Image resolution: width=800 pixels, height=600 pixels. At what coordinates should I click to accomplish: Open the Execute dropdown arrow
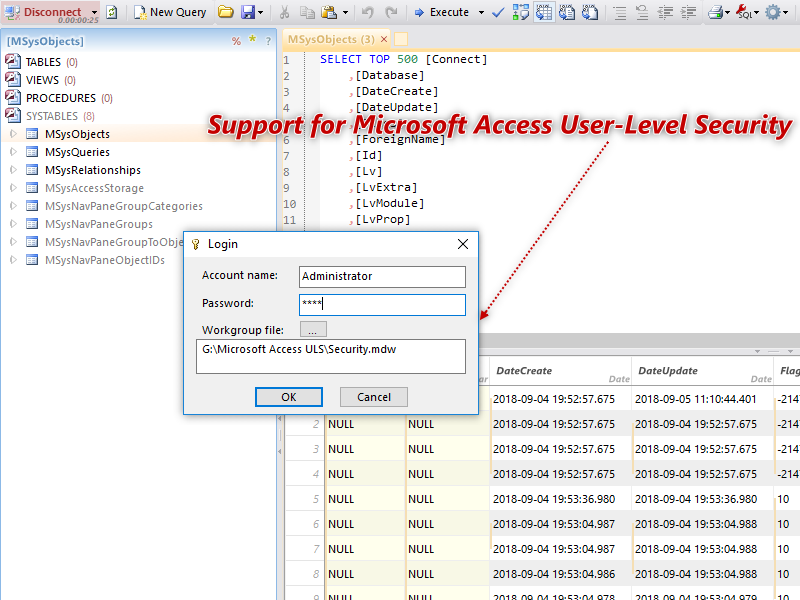pos(481,12)
